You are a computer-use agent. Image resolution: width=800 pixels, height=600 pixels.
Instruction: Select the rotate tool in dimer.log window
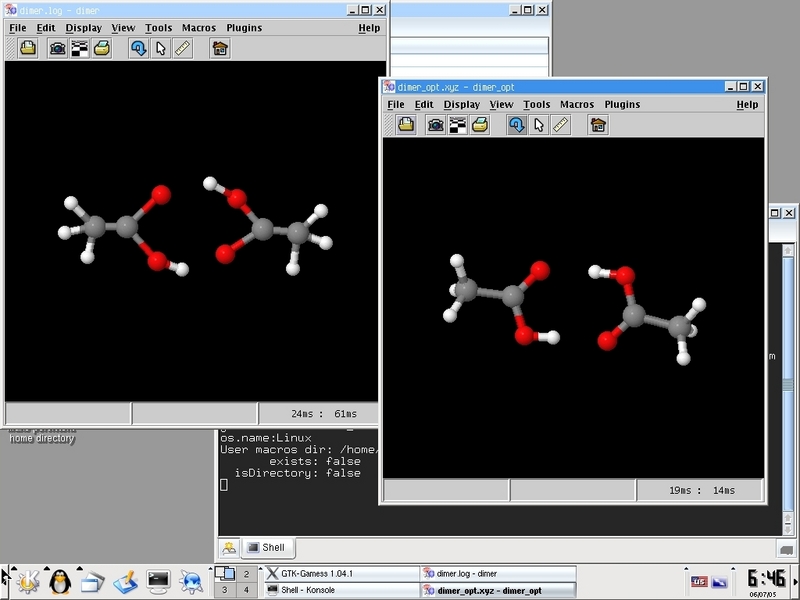[139, 48]
